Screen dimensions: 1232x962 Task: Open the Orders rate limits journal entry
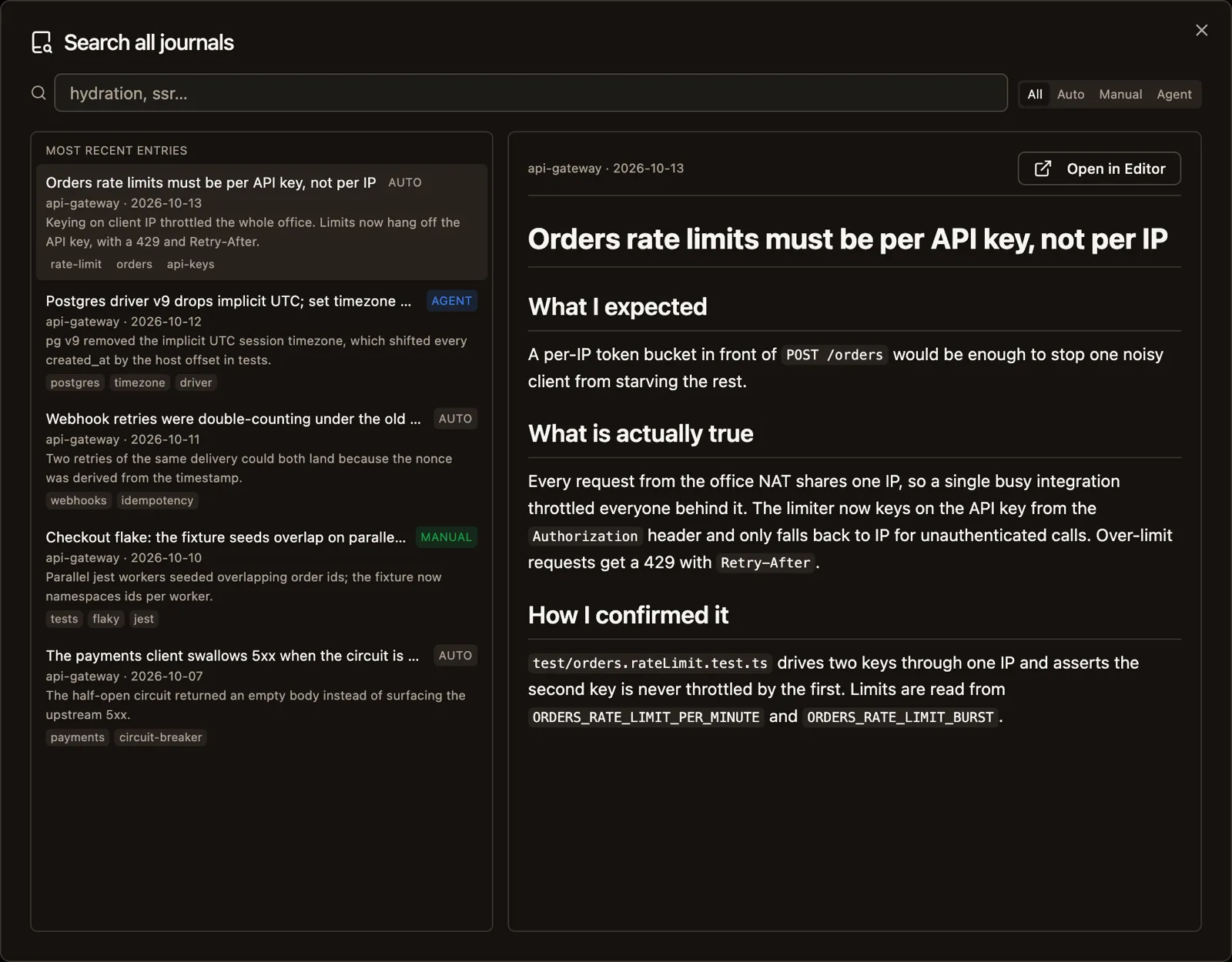coord(262,222)
